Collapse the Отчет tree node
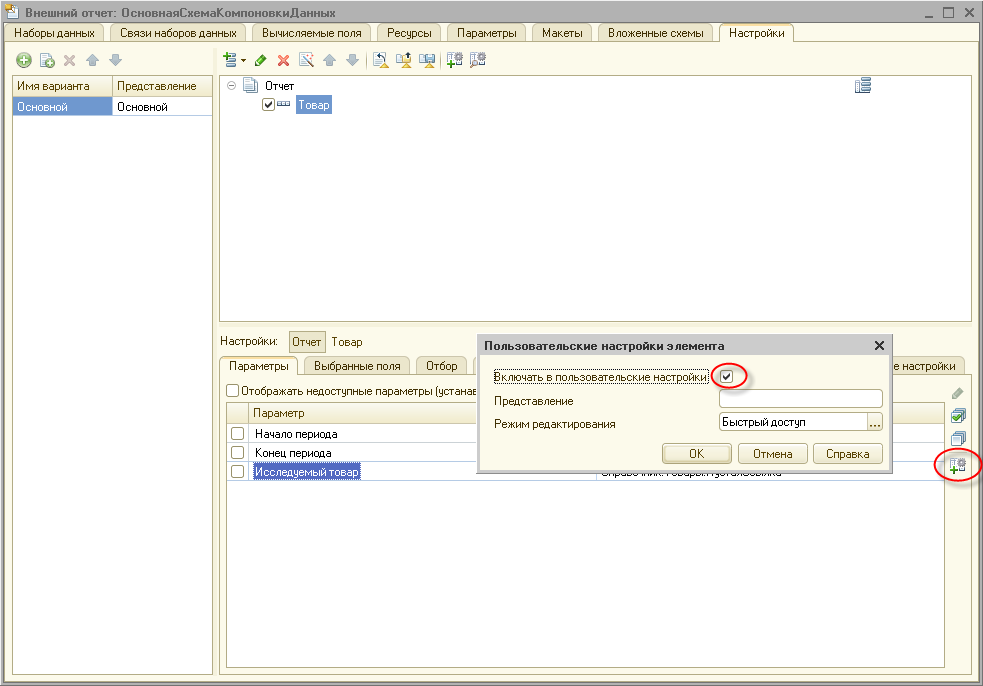This screenshot has height=686, width=983. pyautogui.click(x=232, y=86)
